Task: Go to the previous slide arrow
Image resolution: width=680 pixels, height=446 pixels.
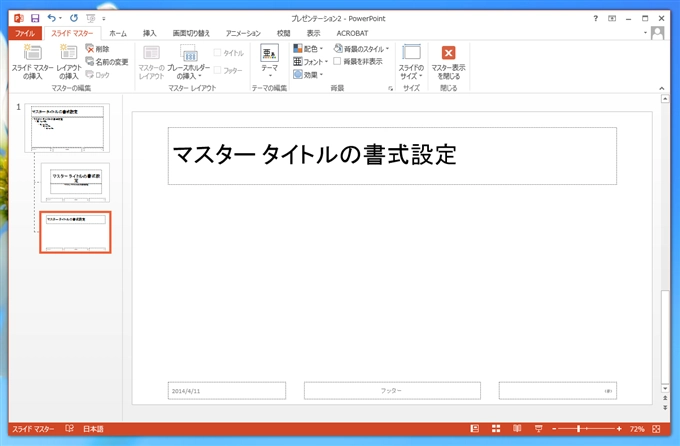Action: click(665, 398)
